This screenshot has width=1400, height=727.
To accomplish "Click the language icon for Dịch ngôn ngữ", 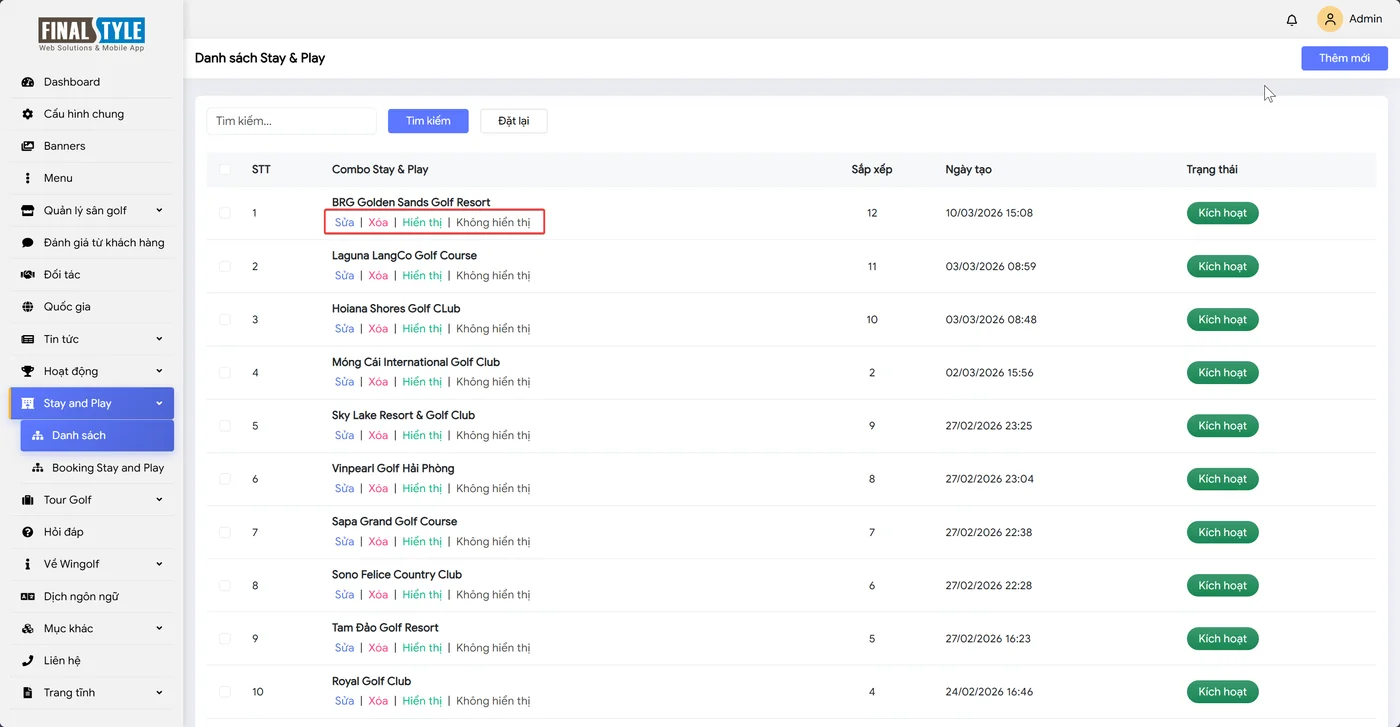I will [28, 597].
